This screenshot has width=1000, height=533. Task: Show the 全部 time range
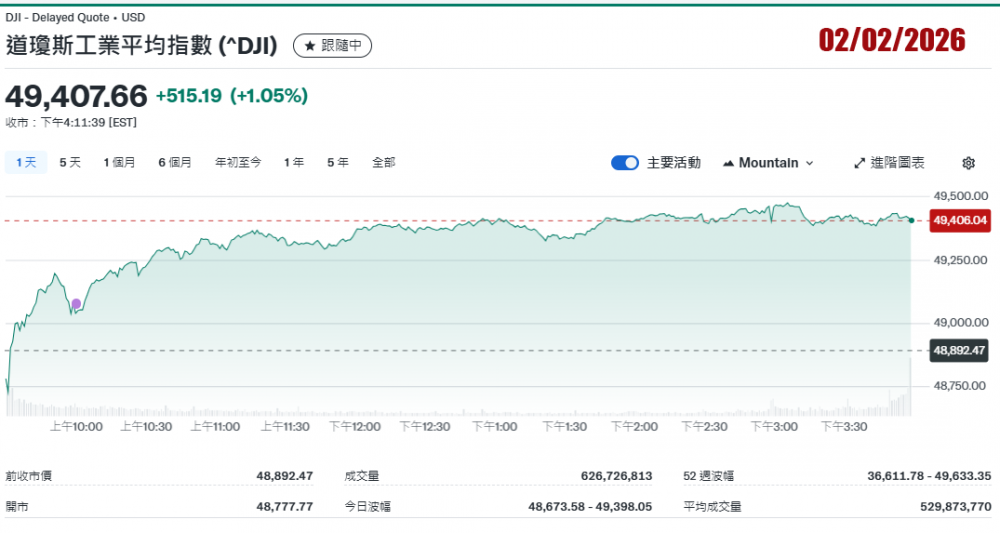[x=384, y=162]
